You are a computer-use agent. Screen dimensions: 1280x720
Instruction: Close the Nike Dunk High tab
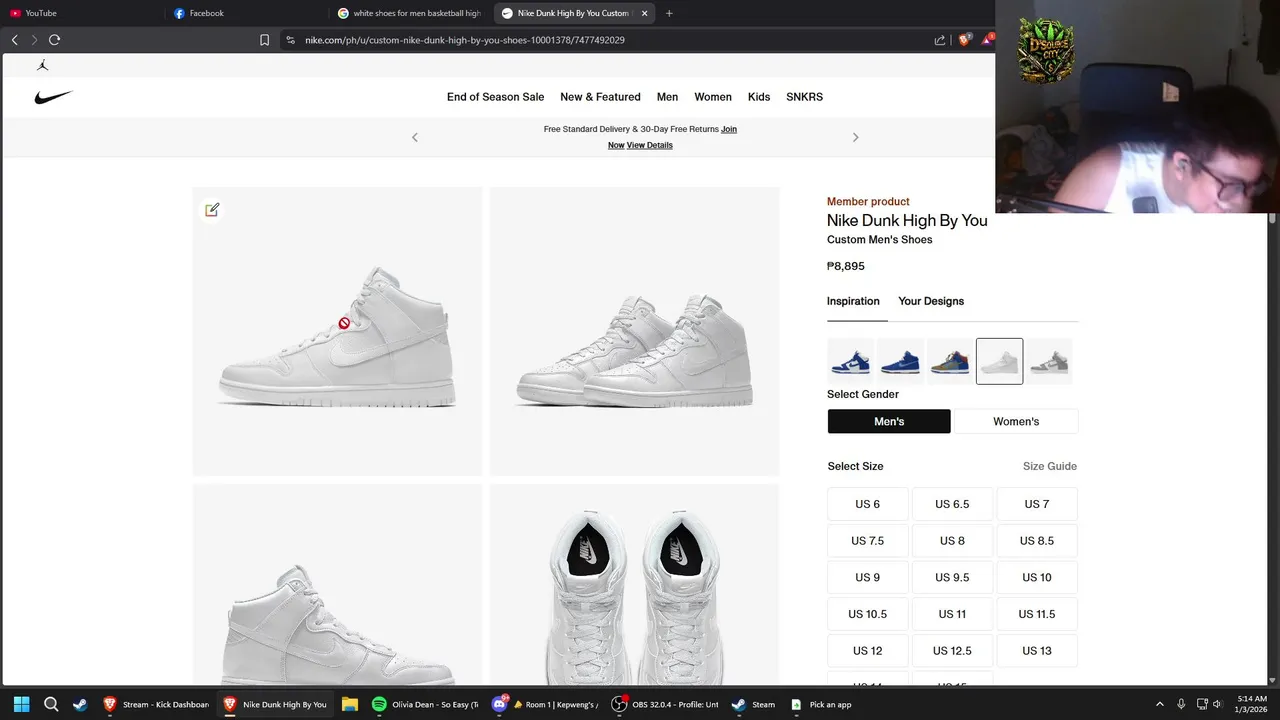tap(644, 13)
